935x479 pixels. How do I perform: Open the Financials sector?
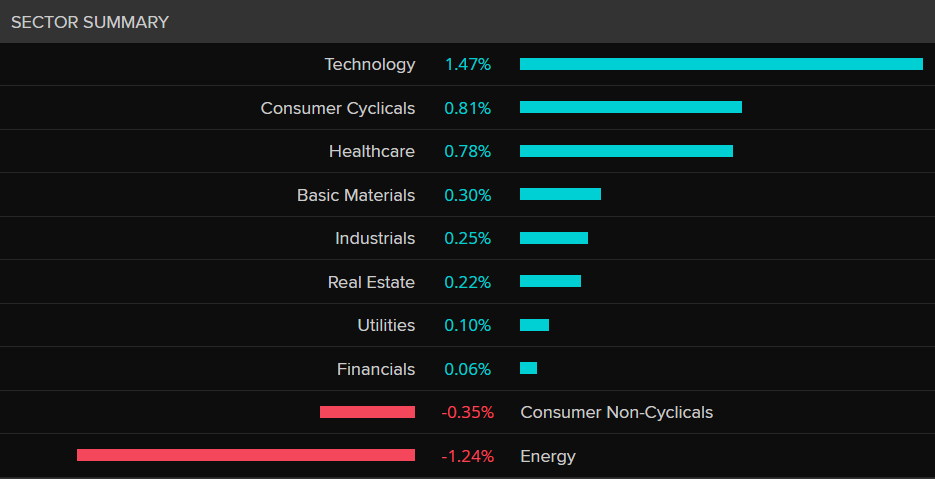coord(375,369)
